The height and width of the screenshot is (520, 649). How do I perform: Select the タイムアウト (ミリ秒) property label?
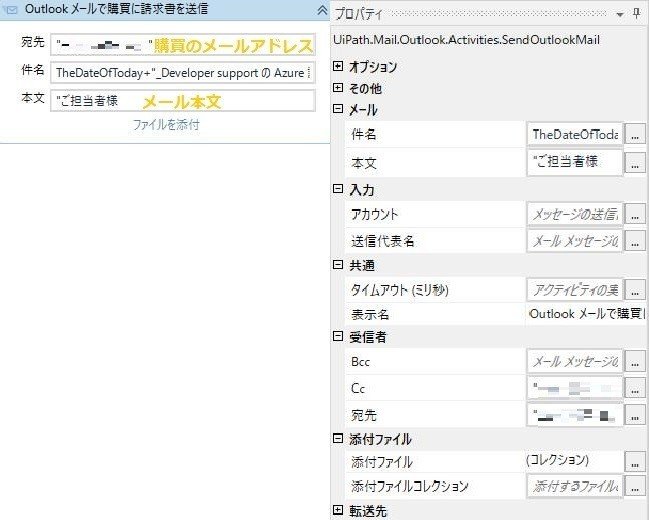[x=399, y=290]
